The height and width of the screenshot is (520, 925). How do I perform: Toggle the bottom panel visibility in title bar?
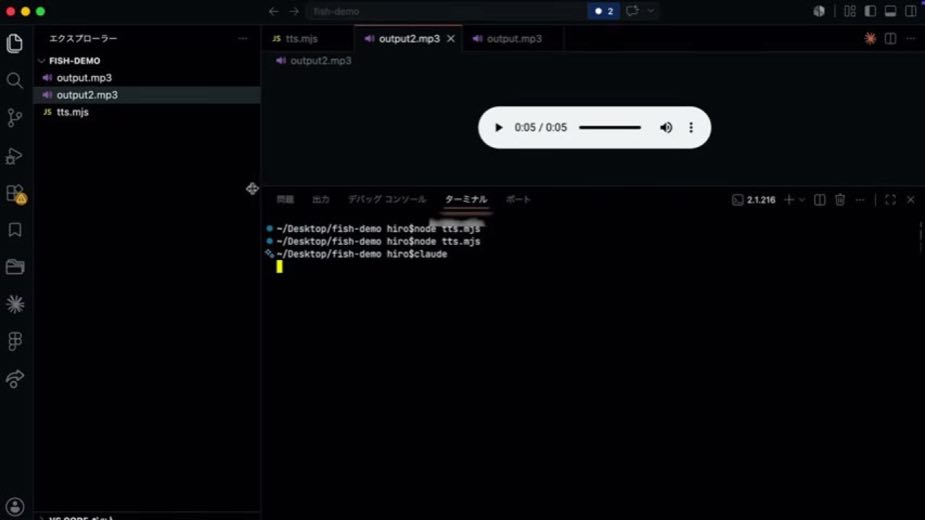890,11
